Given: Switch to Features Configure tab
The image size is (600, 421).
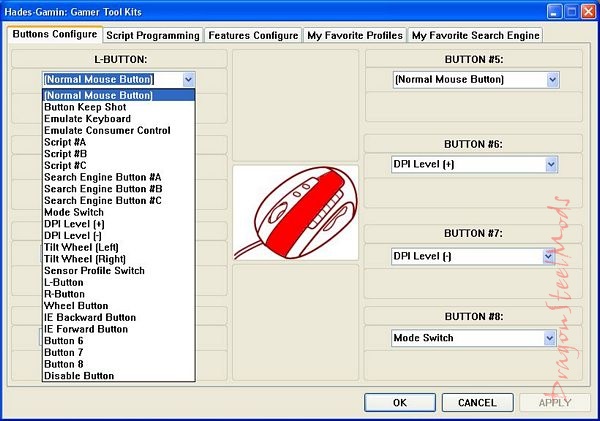Looking at the screenshot, I should pyautogui.click(x=253, y=35).
